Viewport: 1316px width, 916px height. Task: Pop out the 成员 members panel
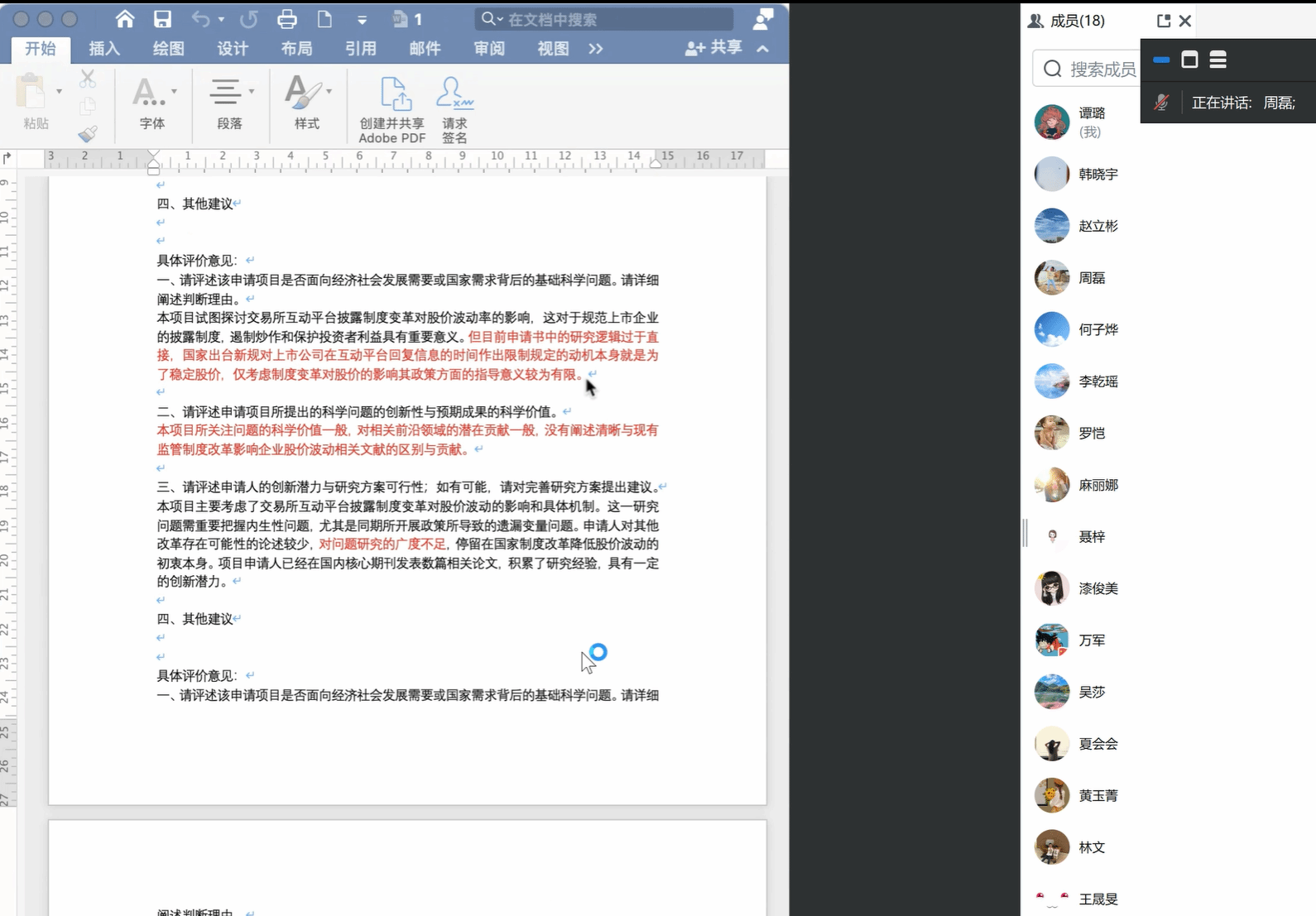(1164, 21)
